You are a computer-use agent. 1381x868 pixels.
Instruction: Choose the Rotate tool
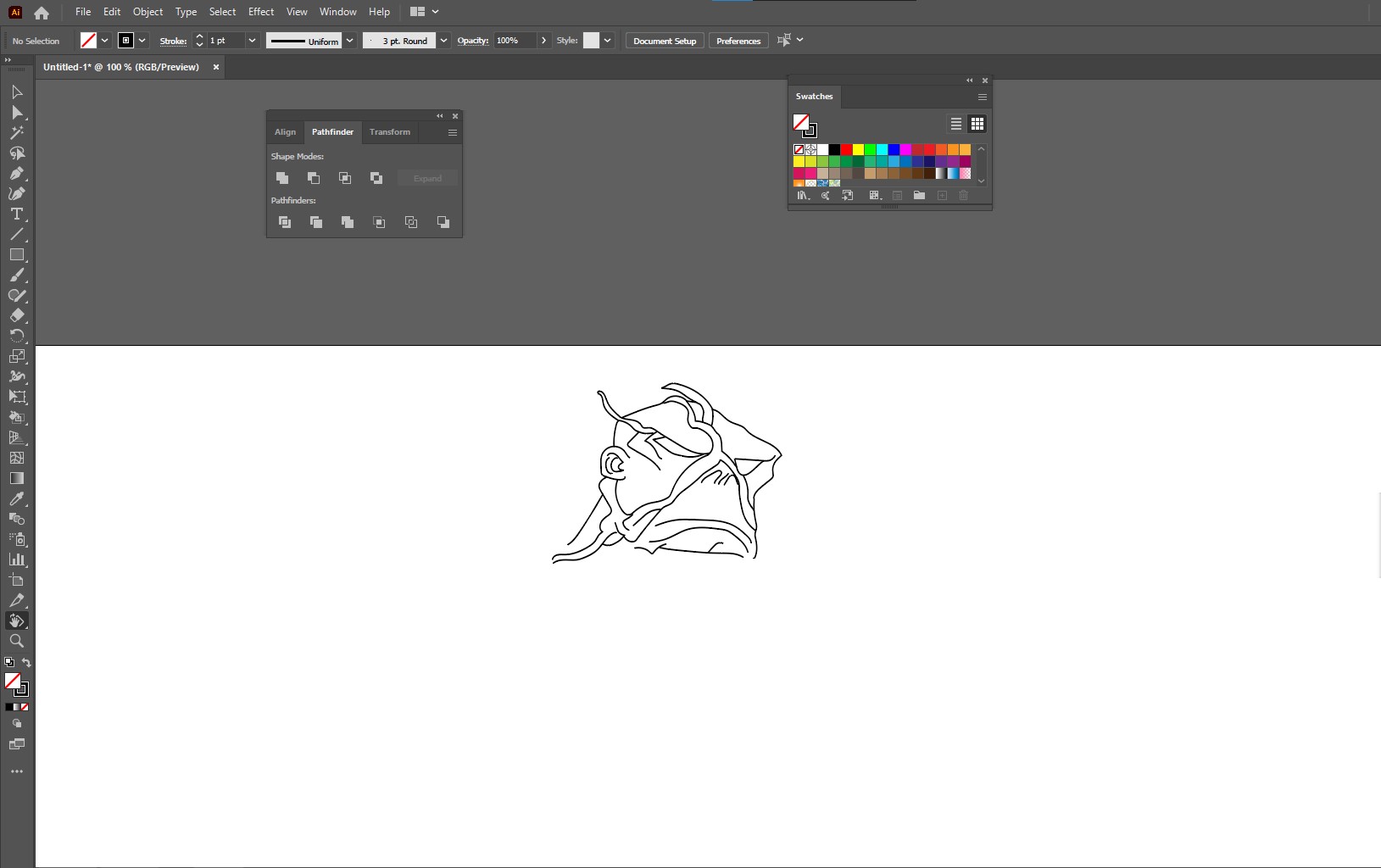pos(17,336)
